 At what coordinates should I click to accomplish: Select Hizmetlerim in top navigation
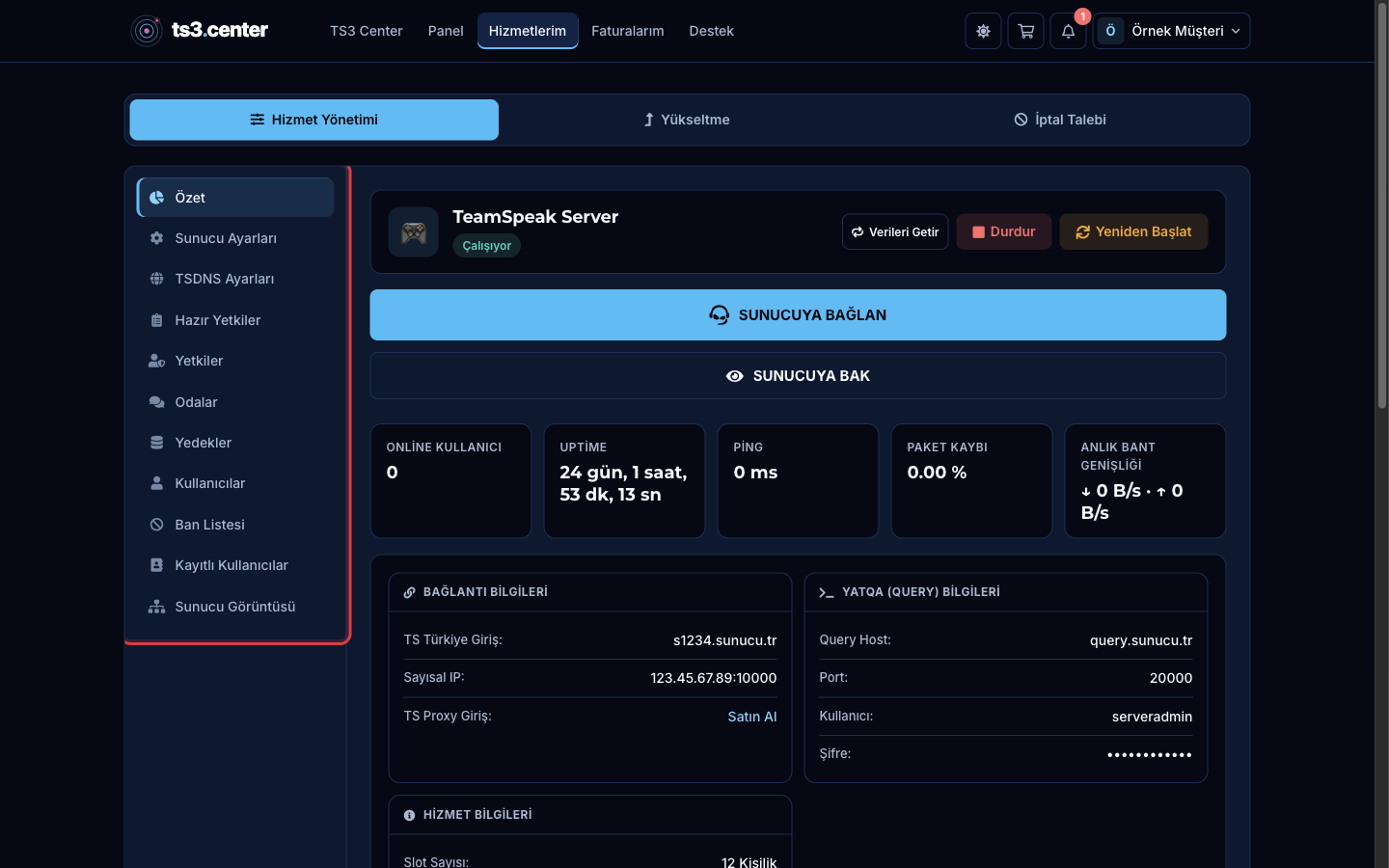(x=528, y=31)
